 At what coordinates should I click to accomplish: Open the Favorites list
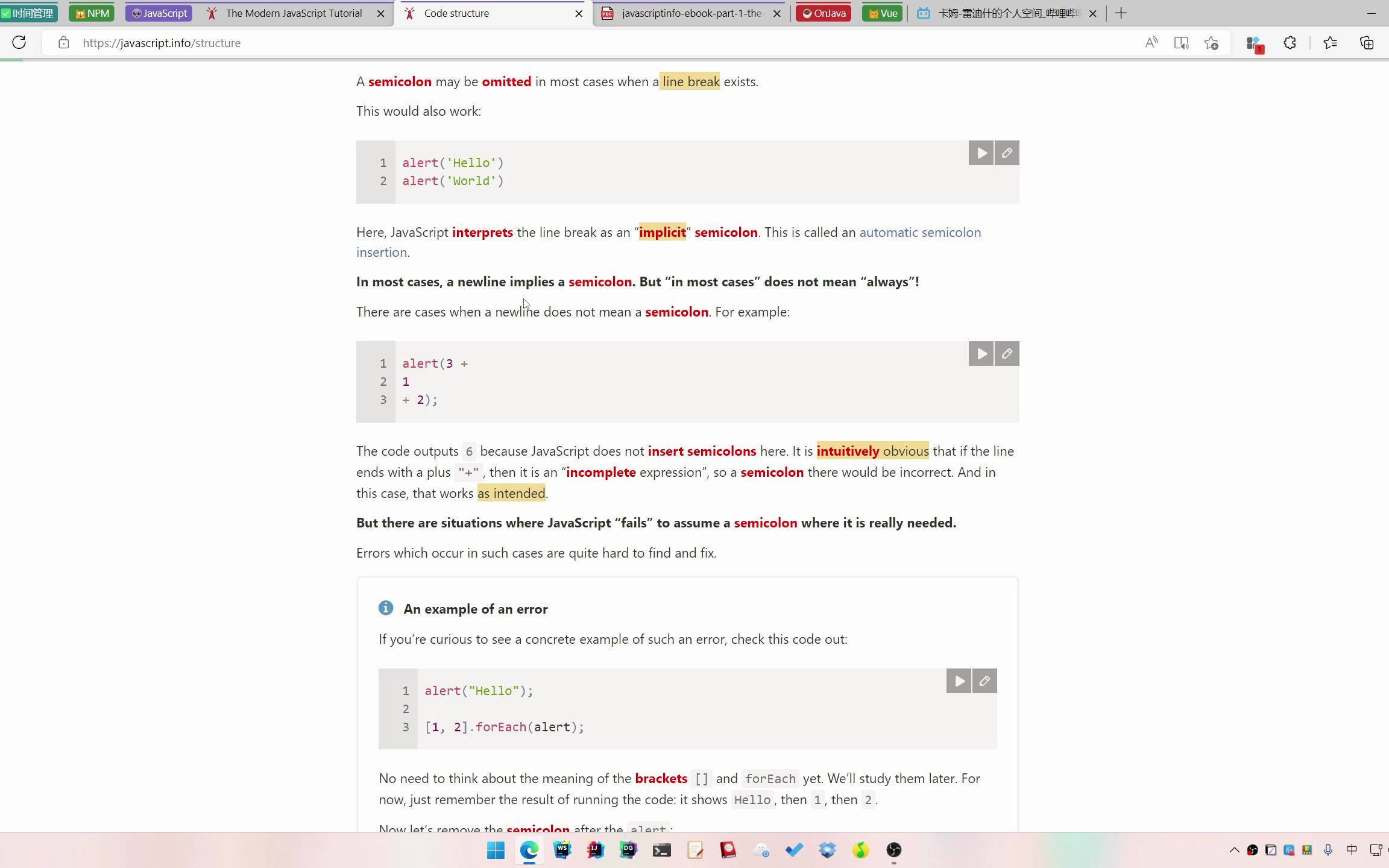(1330, 43)
